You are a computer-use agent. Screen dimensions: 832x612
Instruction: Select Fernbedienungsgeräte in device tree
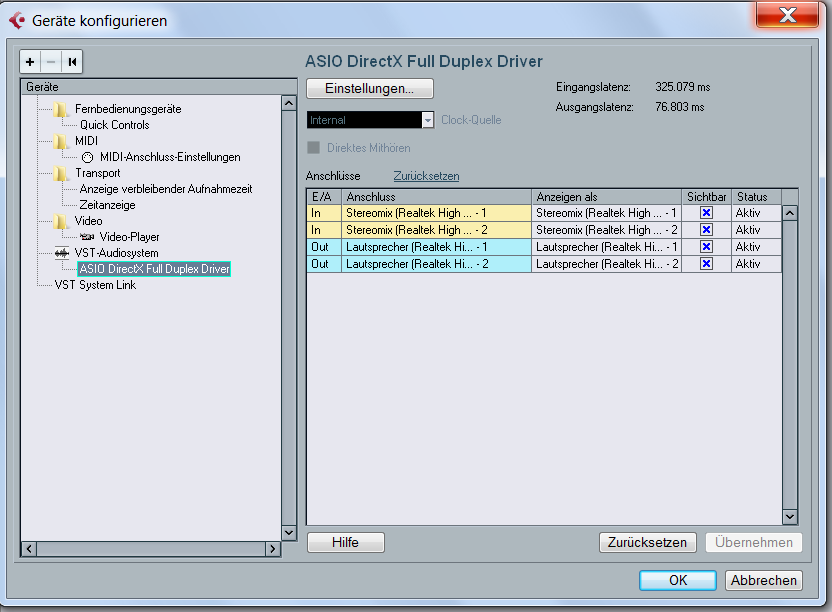click(128, 109)
